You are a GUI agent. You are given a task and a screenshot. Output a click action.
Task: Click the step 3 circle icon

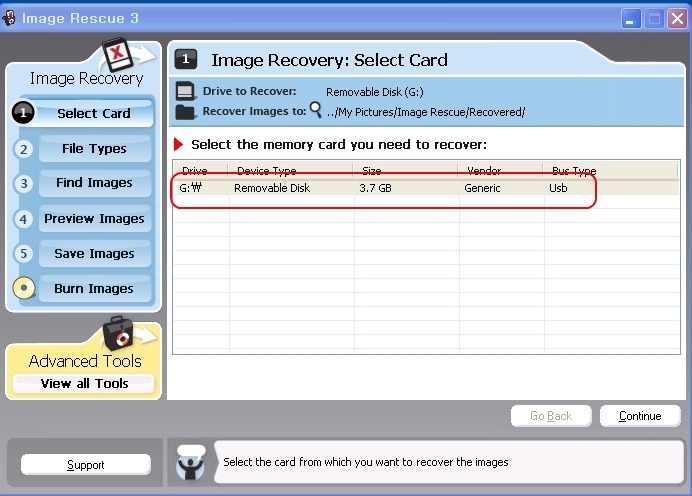click(x=24, y=184)
